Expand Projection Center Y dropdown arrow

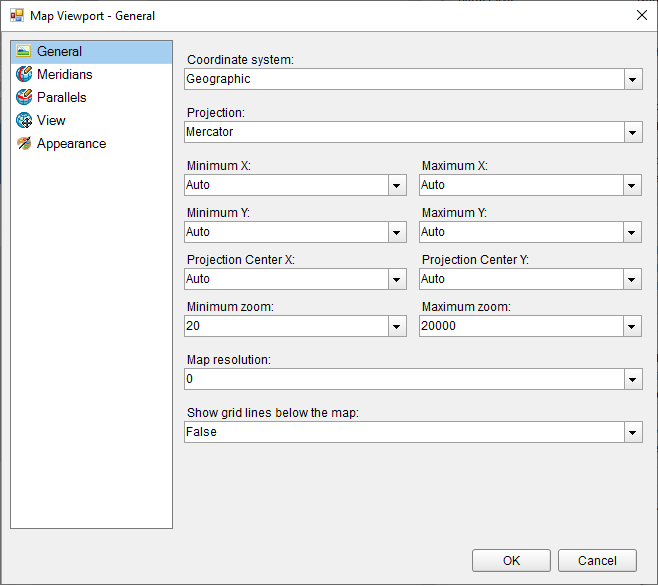tap(632, 279)
